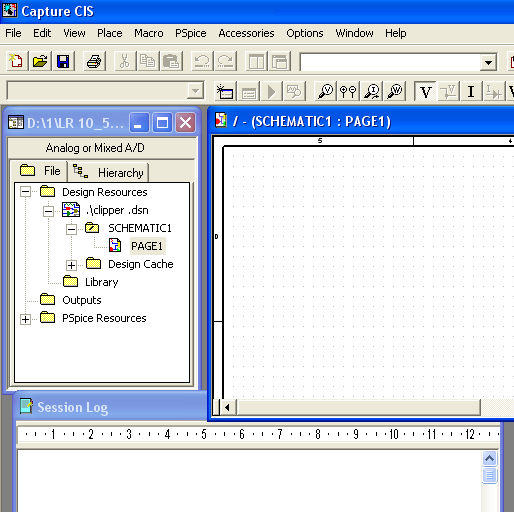Open a file with the Open folder icon

(x=40, y=61)
